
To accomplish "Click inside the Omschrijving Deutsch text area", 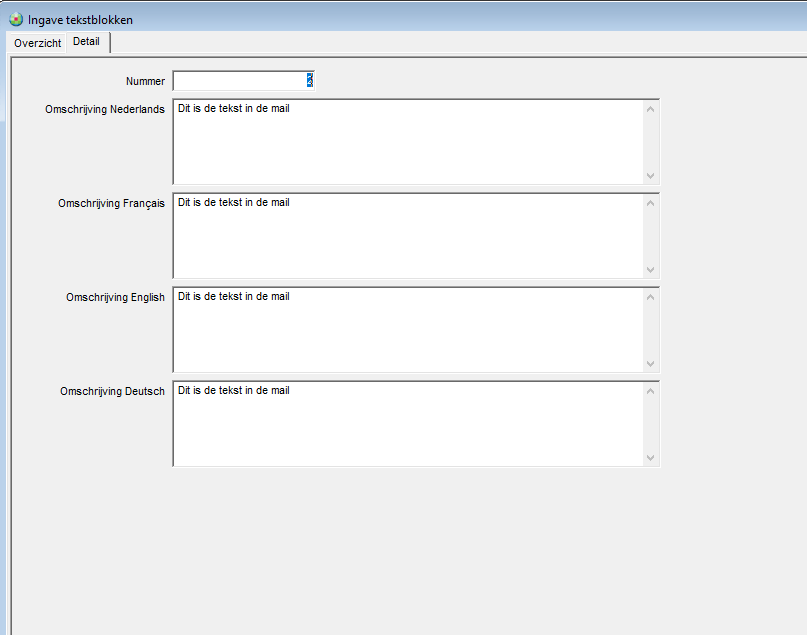I will 406,423.
